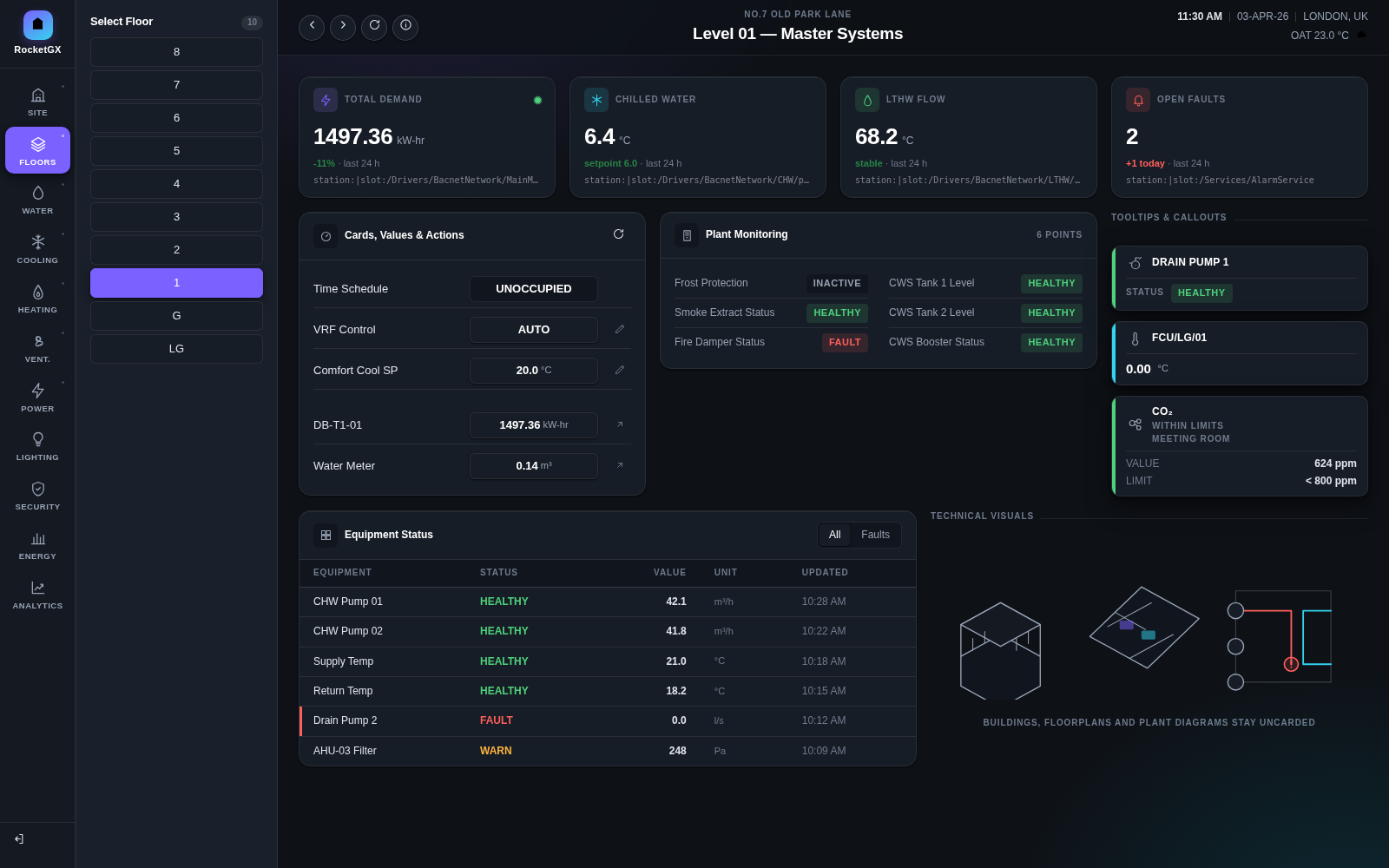
Task: Click the Frost Protection INACTIVE badge
Action: (837, 284)
